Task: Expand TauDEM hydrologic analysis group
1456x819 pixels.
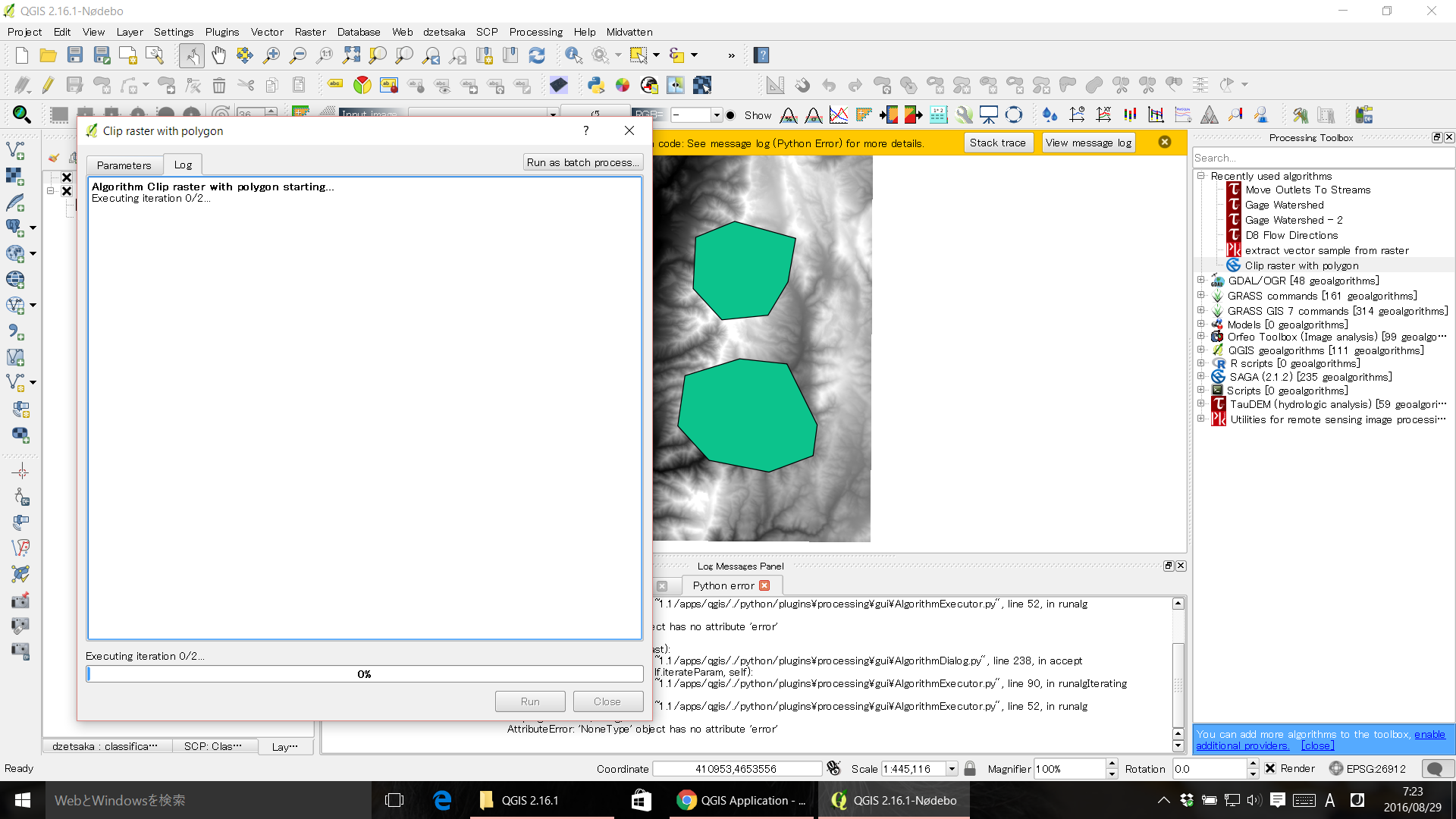Action: click(1201, 403)
